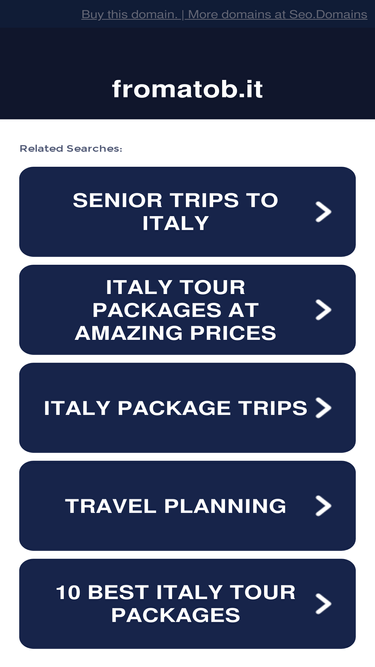Click the Related Searches label
The image size is (375, 667).
pos(71,148)
